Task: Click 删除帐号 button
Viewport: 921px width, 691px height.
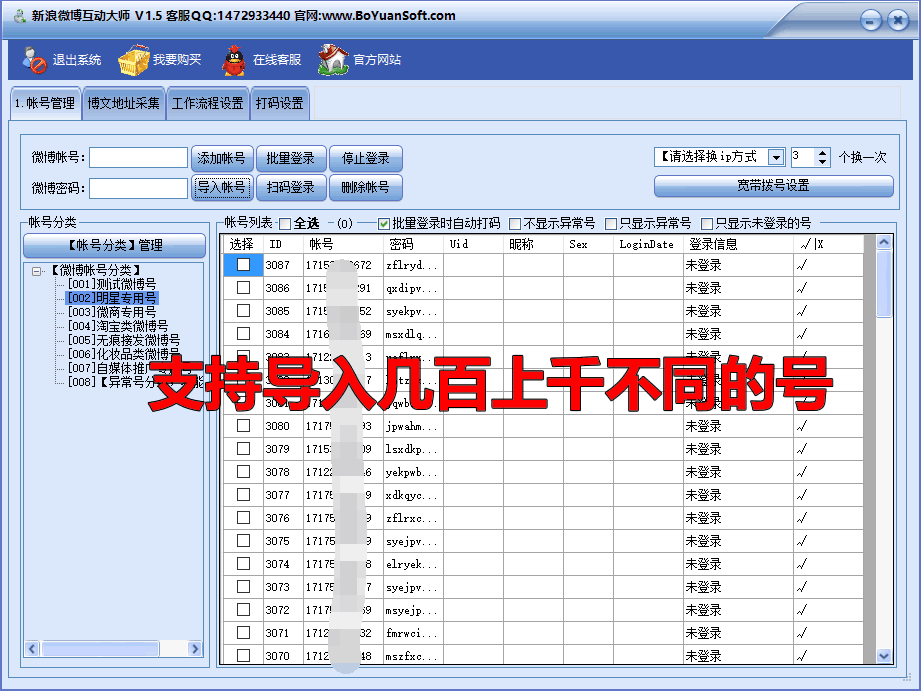Action: 365,187
